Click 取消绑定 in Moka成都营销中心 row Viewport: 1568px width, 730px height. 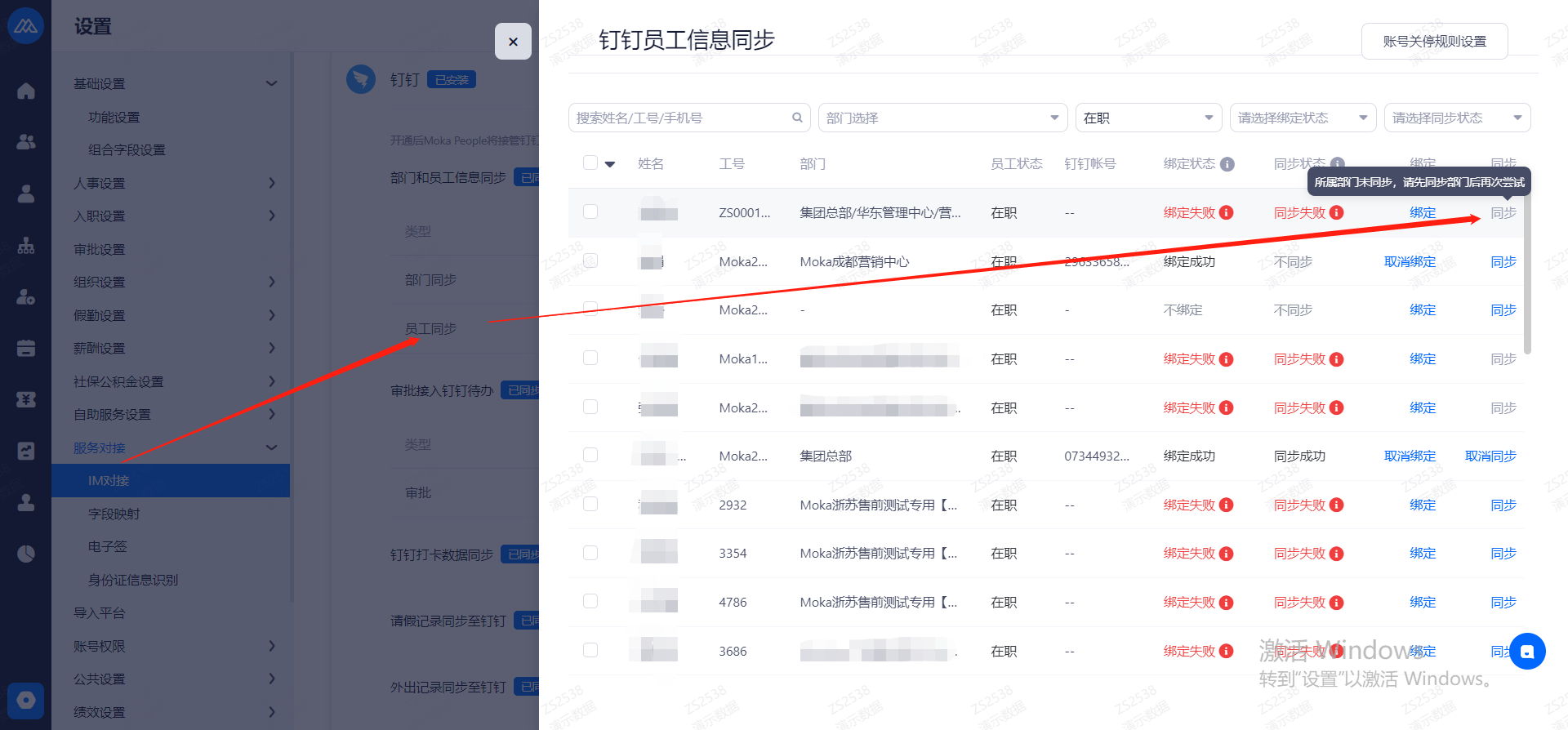pos(1410,261)
